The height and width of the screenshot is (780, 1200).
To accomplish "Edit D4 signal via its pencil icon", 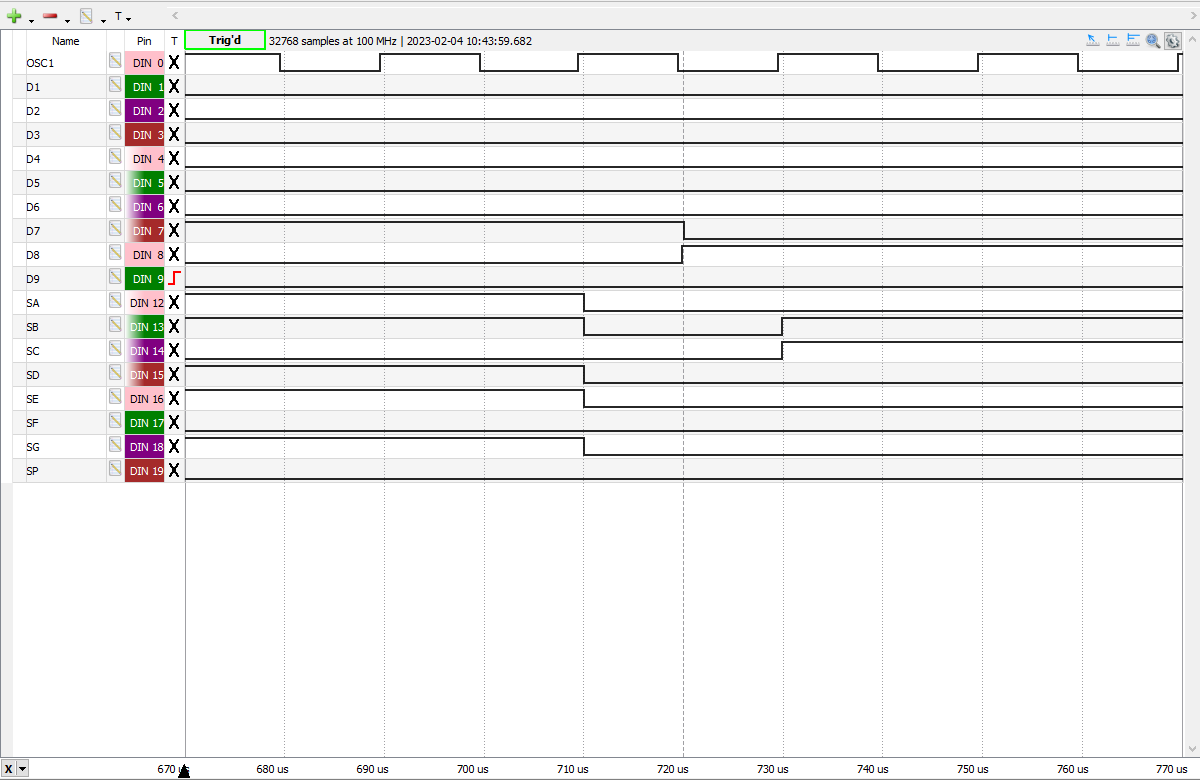I will coord(116,158).
